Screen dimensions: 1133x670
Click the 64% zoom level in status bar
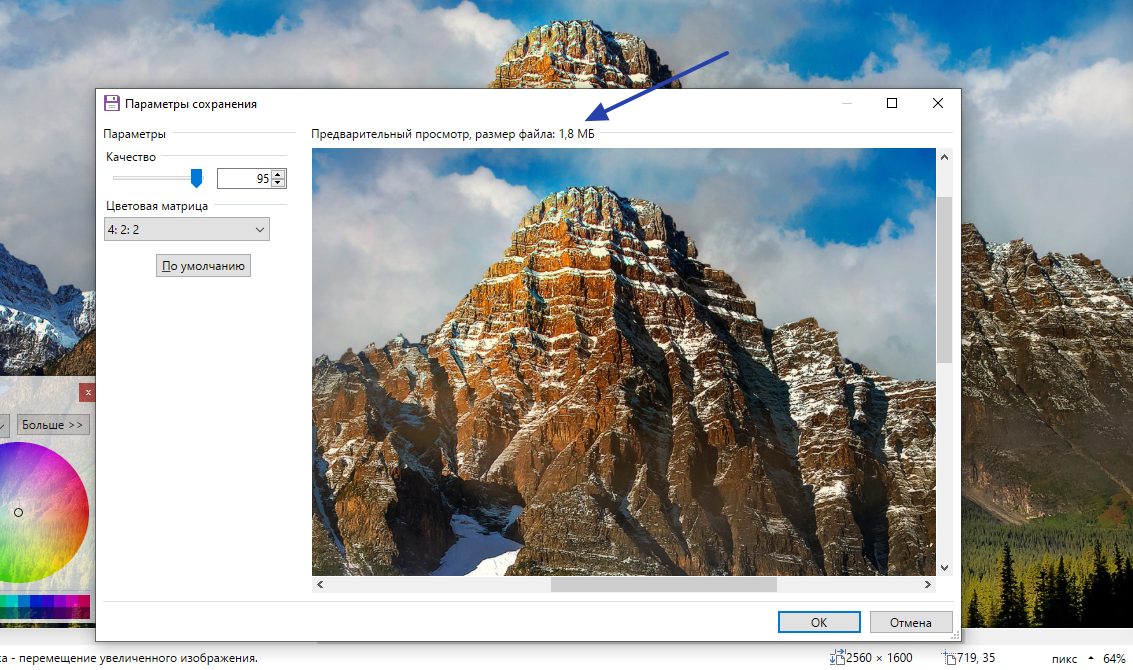[1114, 659]
